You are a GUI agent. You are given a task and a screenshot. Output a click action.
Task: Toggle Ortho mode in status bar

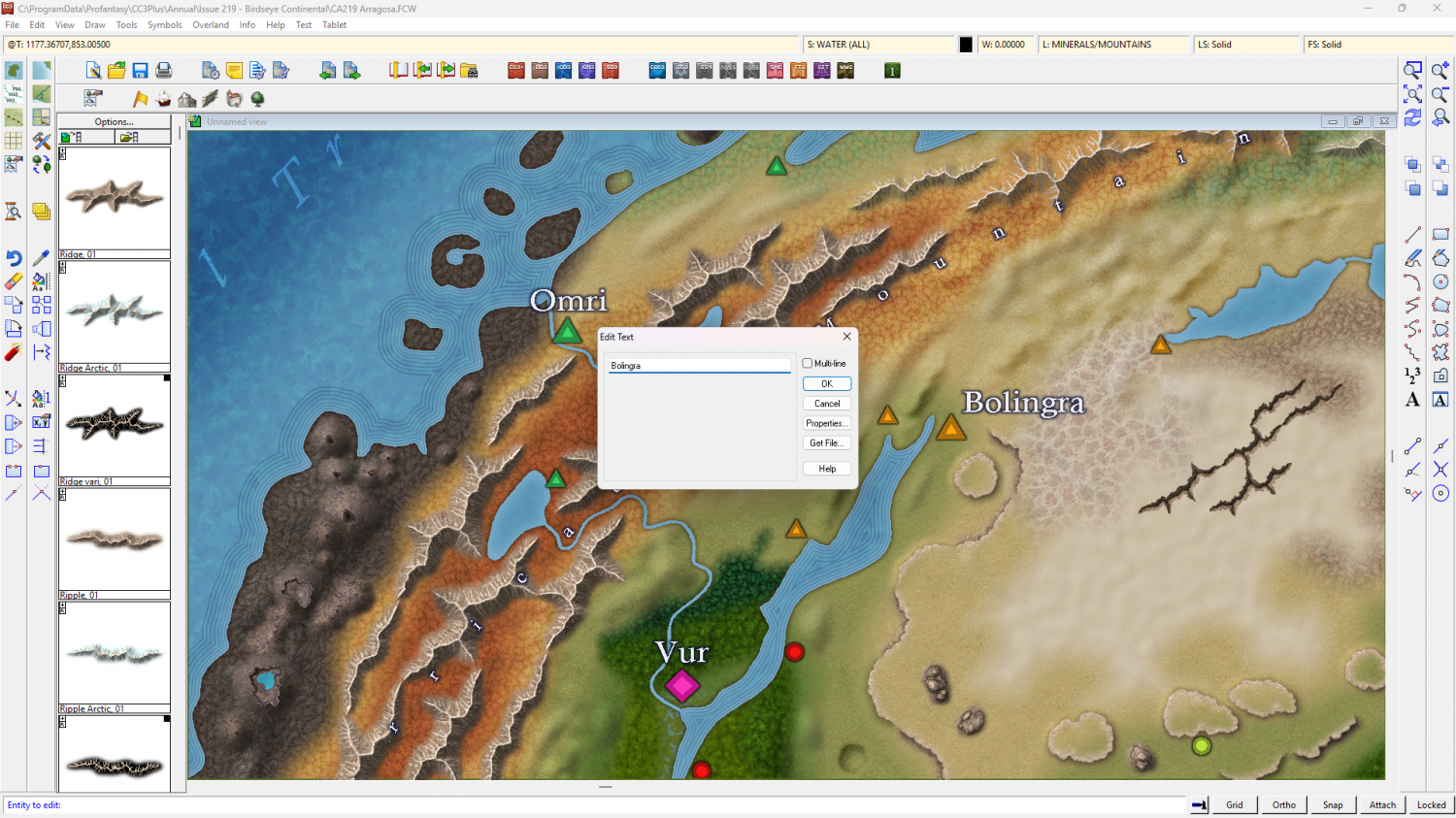tap(1283, 804)
